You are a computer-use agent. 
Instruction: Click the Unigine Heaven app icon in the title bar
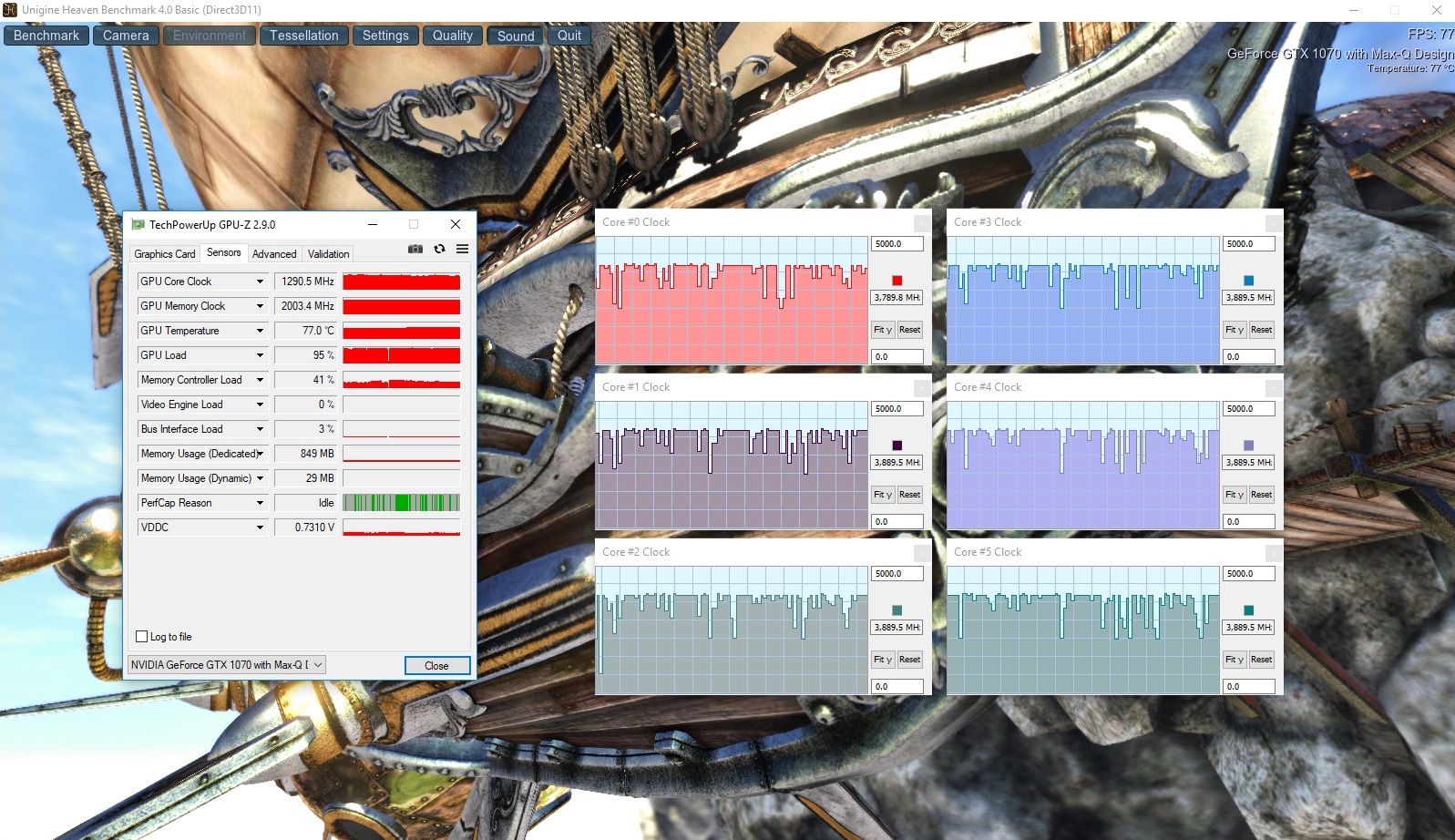click(10, 10)
